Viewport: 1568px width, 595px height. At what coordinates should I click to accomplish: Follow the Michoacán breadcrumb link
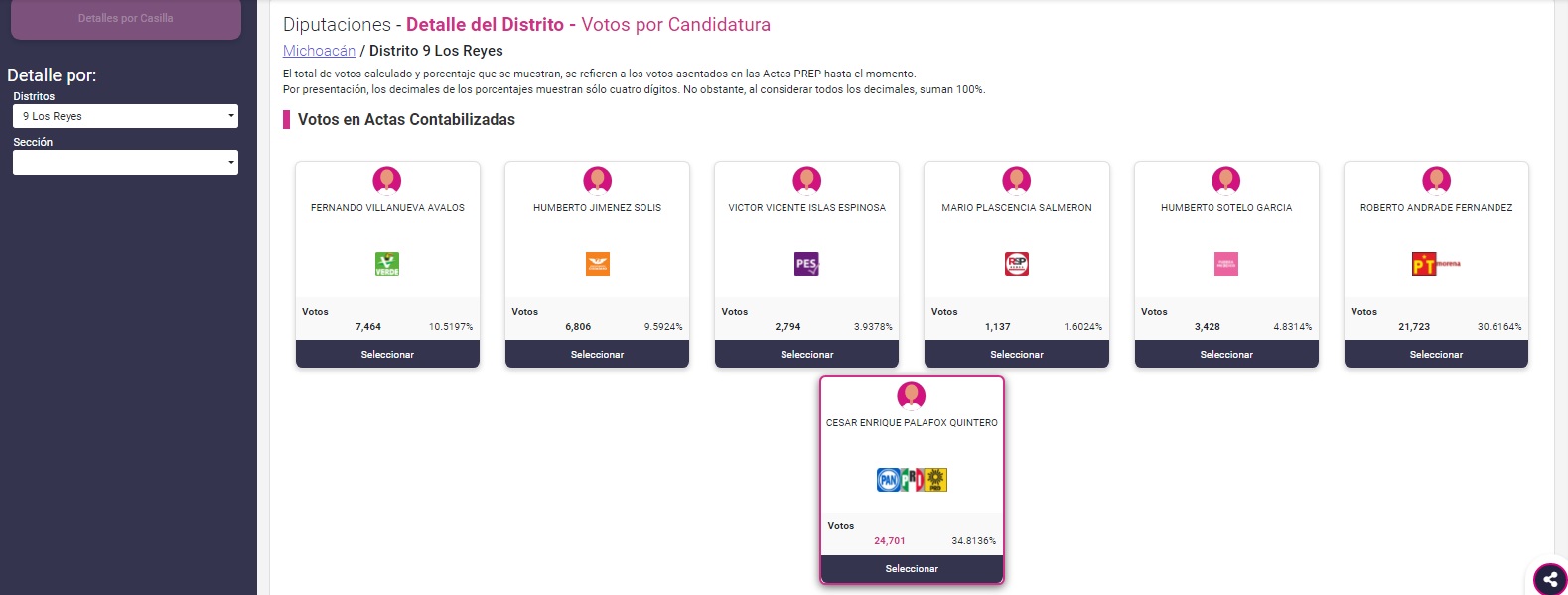click(x=319, y=51)
